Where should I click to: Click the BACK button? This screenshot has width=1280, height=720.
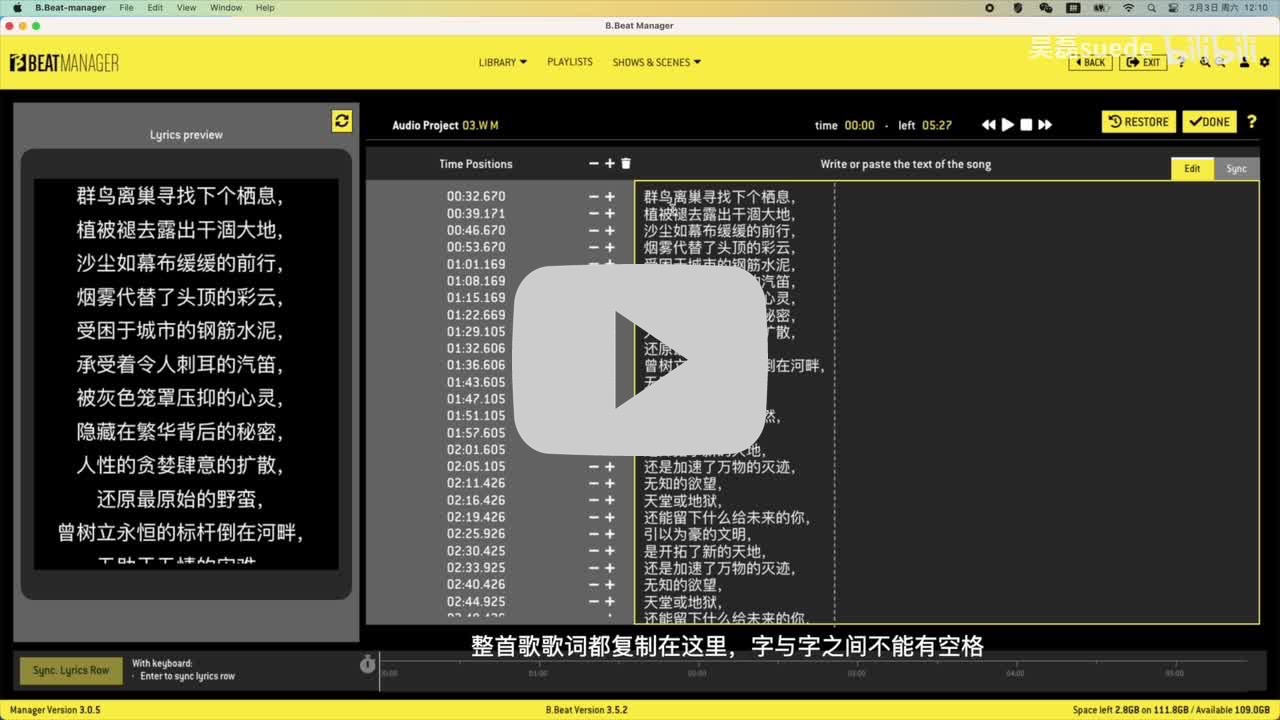tap(1090, 62)
